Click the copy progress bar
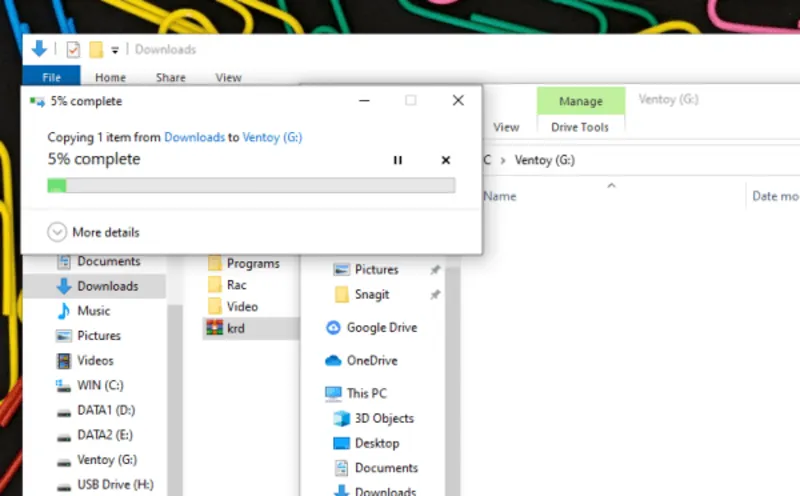The height and width of the screenshot is (496, 800). [251, 185]
